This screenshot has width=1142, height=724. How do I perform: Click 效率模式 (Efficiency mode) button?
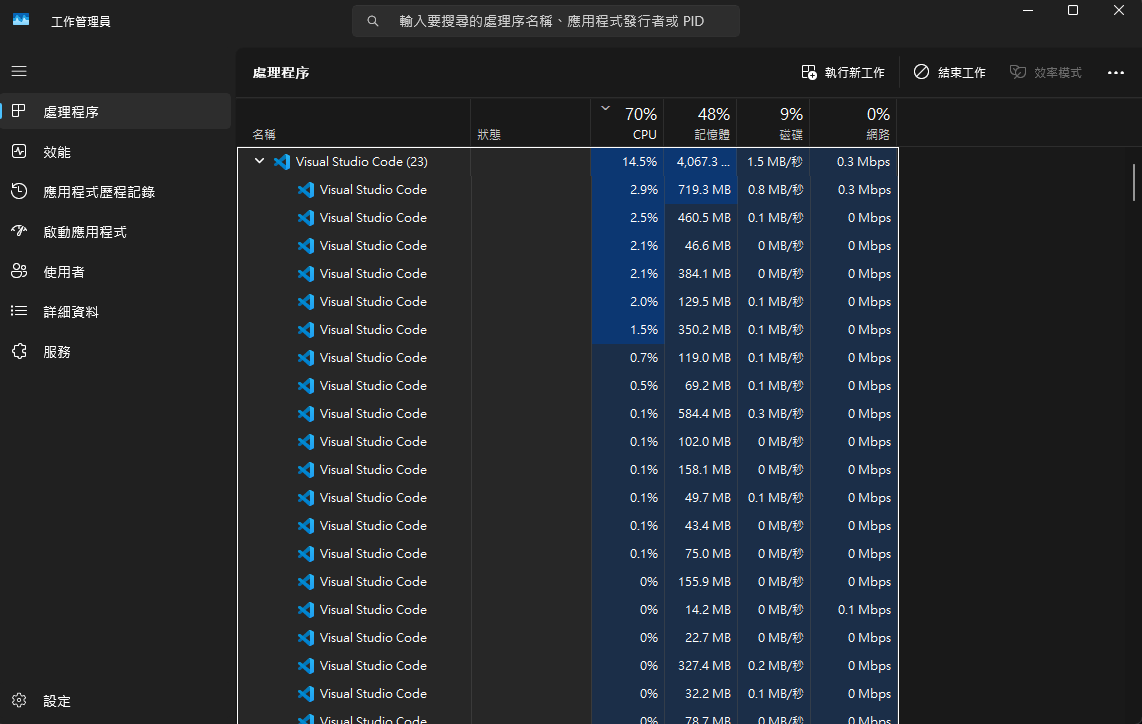(x=1045, y=72)
